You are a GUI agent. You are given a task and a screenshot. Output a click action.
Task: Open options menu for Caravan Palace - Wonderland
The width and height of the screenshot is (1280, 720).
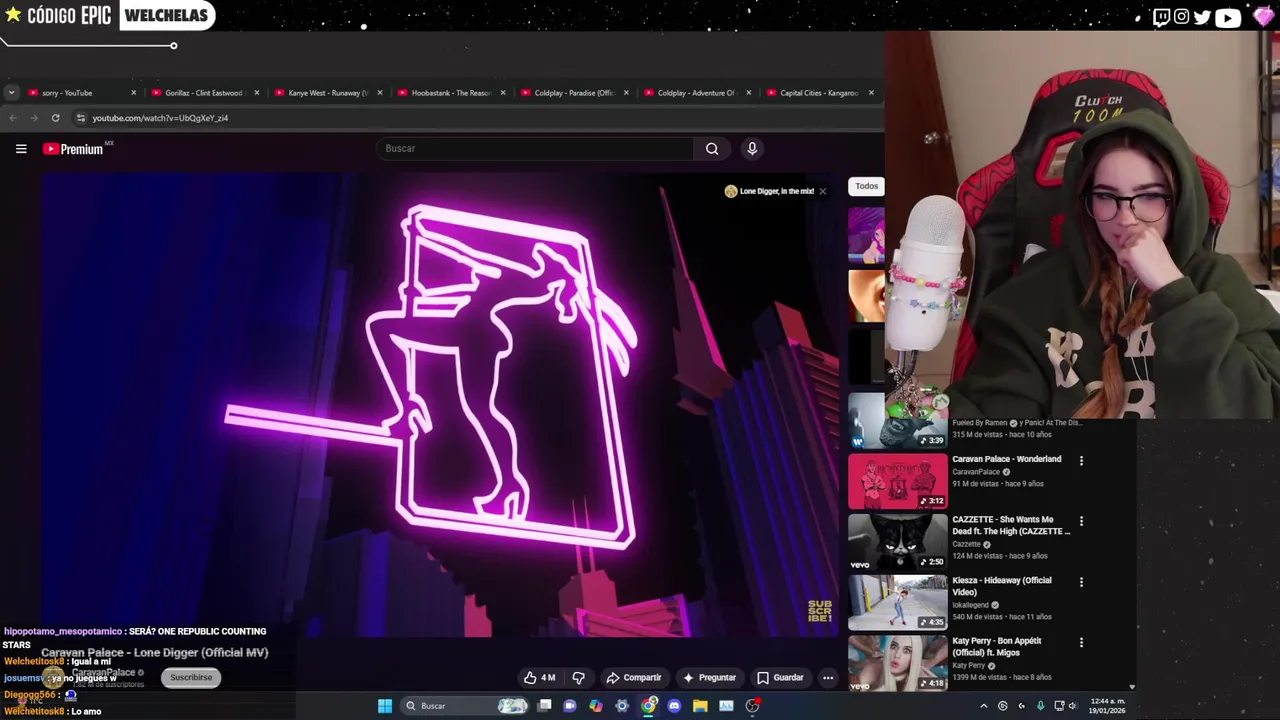coord(1081,461)
